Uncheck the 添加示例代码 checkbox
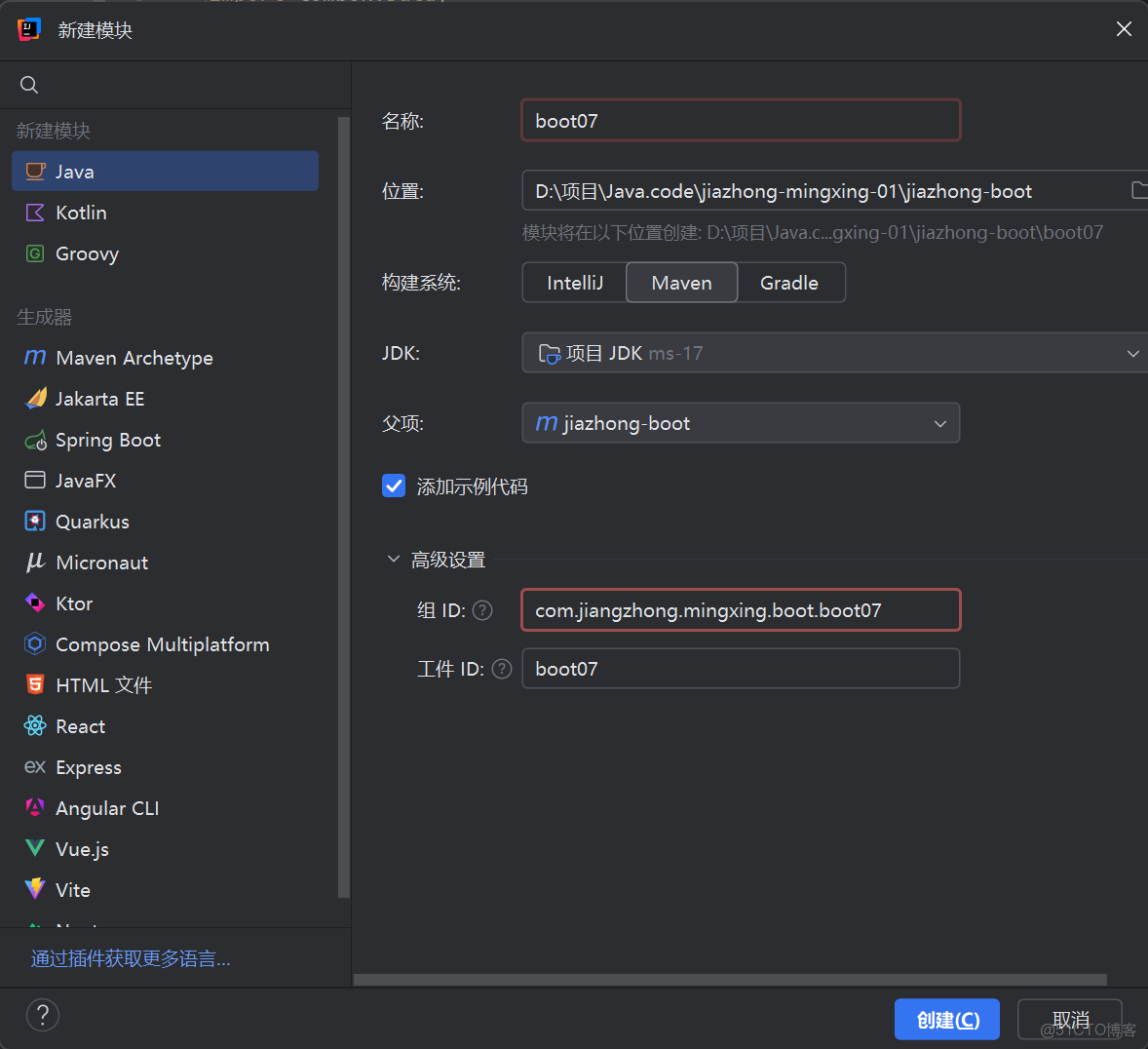1148x1049 pixels. point(394,485)
